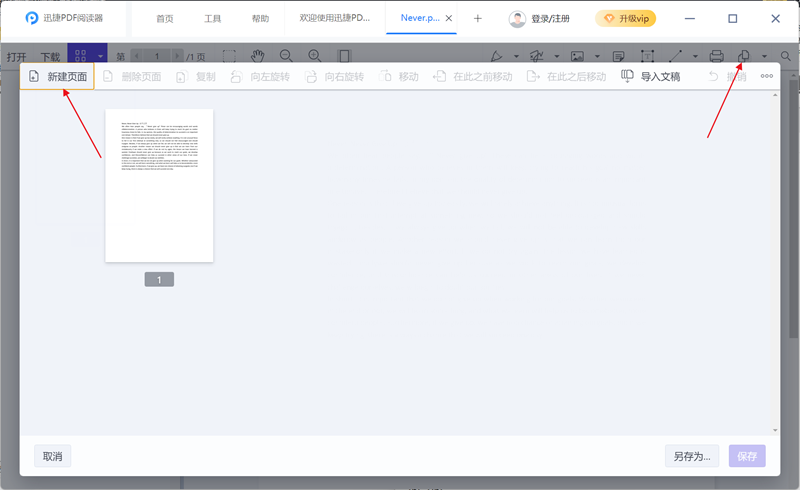This screenshot has width=800, height=490.
Task: Switch to the Never.p... document tab
Action: click(x=419, y=18)
